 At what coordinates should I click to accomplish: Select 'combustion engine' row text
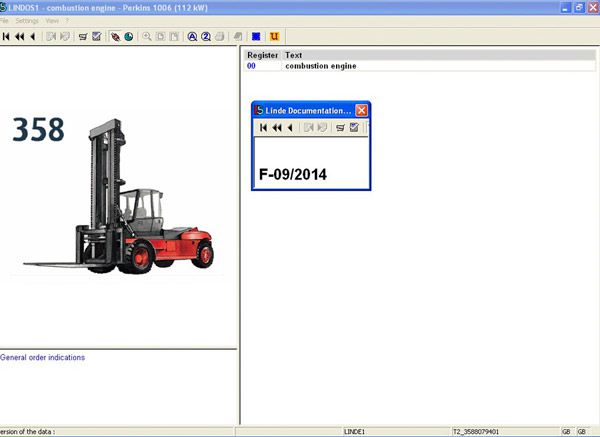point(321,66)
